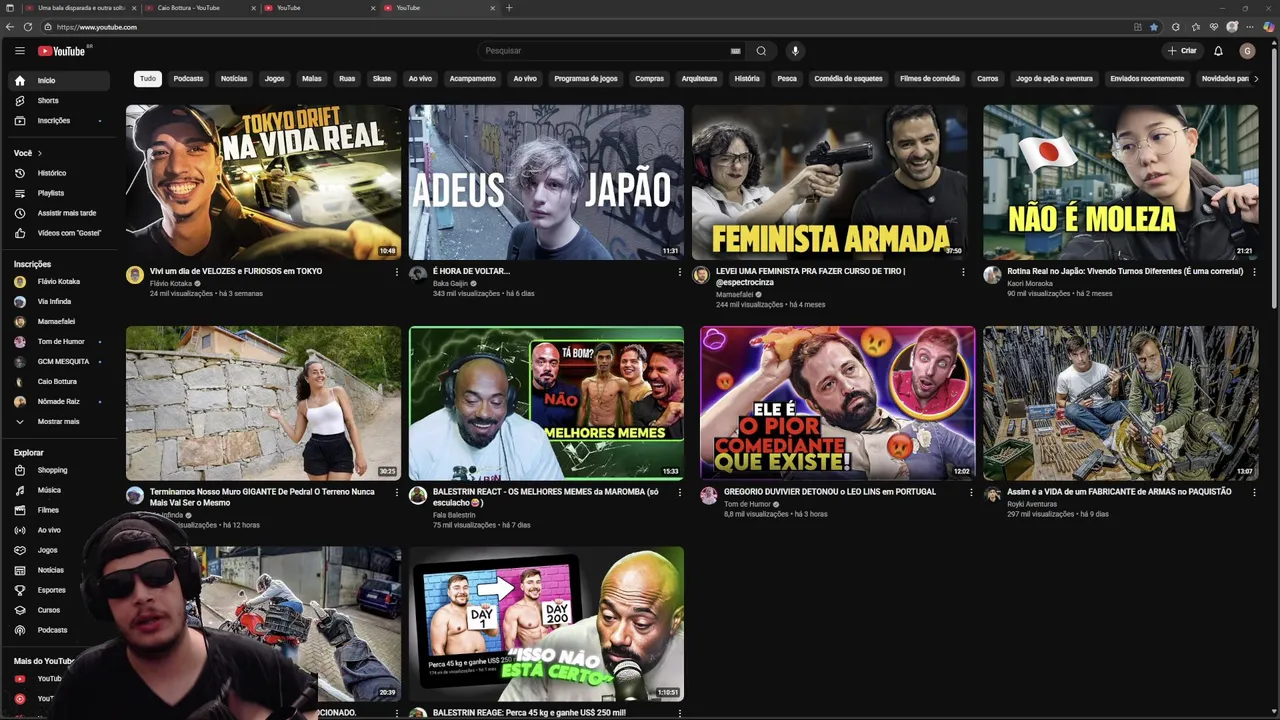Open Inscrições in sidebar

point(58,121)
